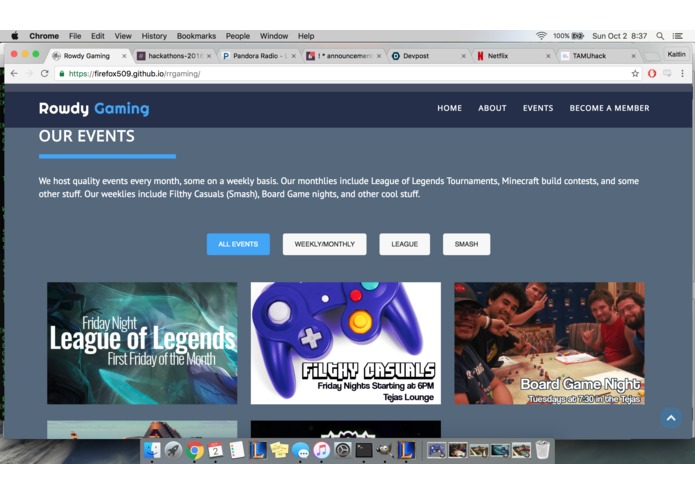Open Reminders from the dock
The width and height of the screenshot is (695, 494).
click(237, 451)
